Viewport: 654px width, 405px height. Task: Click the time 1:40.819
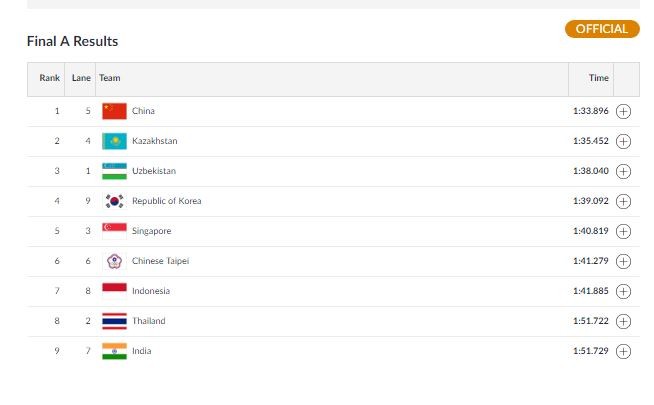tap(591, 231)
